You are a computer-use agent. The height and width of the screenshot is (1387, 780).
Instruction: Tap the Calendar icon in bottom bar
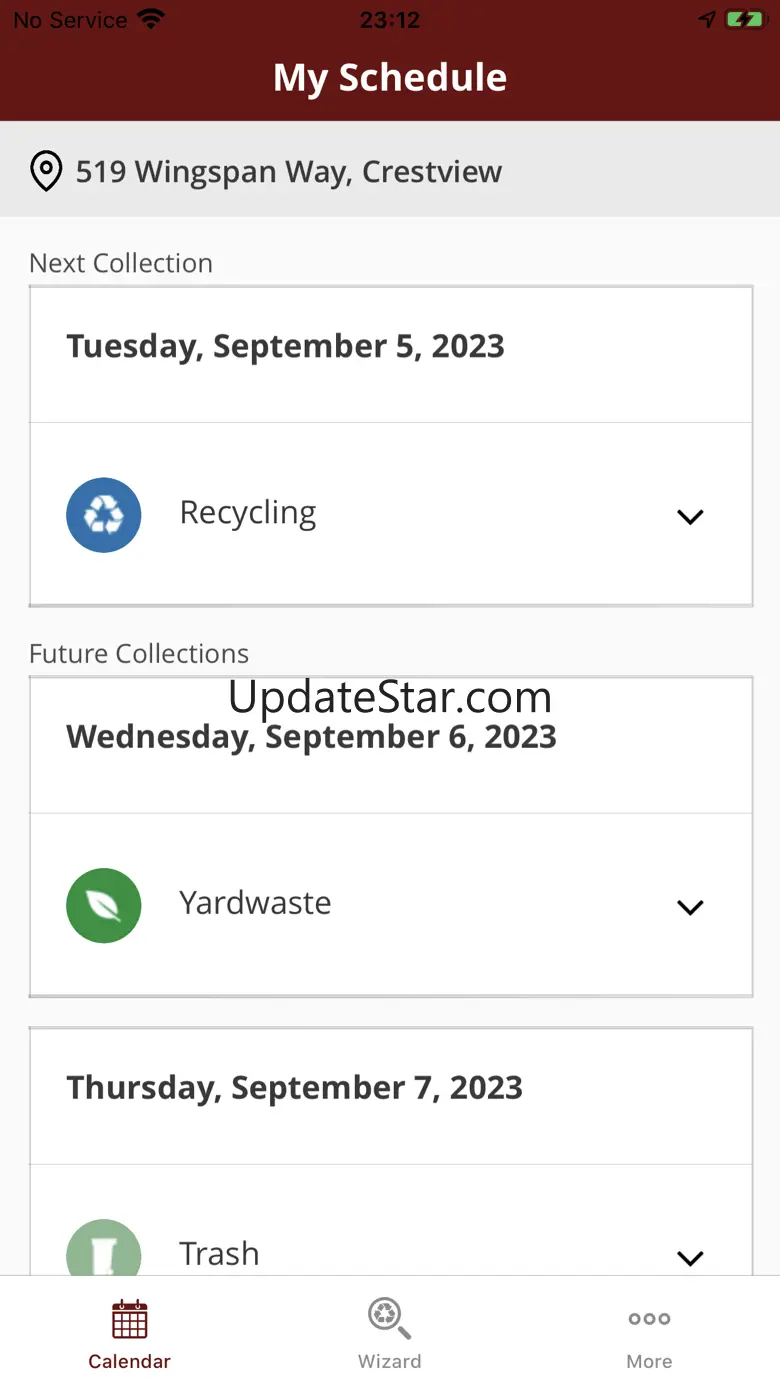point(129,1319)
